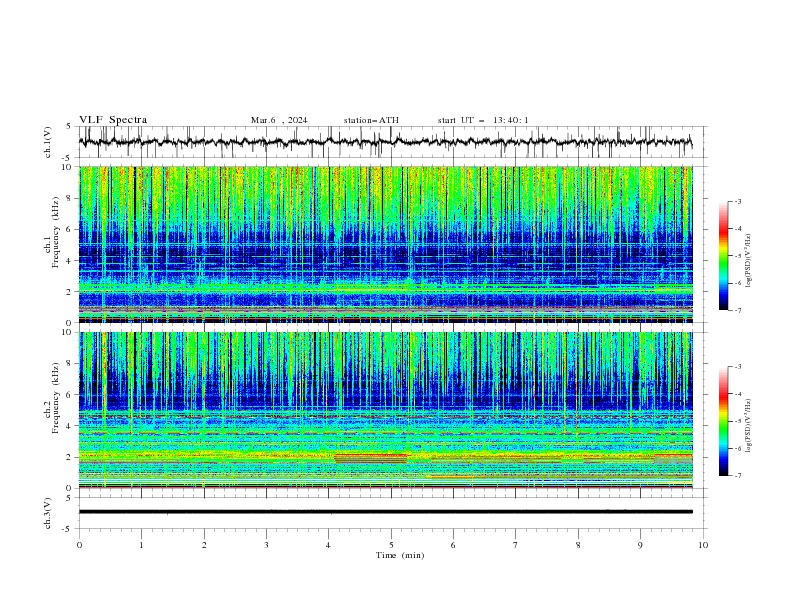The height and width of the screenshot is (612, 792).
Task: Click the upper colorbar's log(PSD) label
Action: coord(748,261)
